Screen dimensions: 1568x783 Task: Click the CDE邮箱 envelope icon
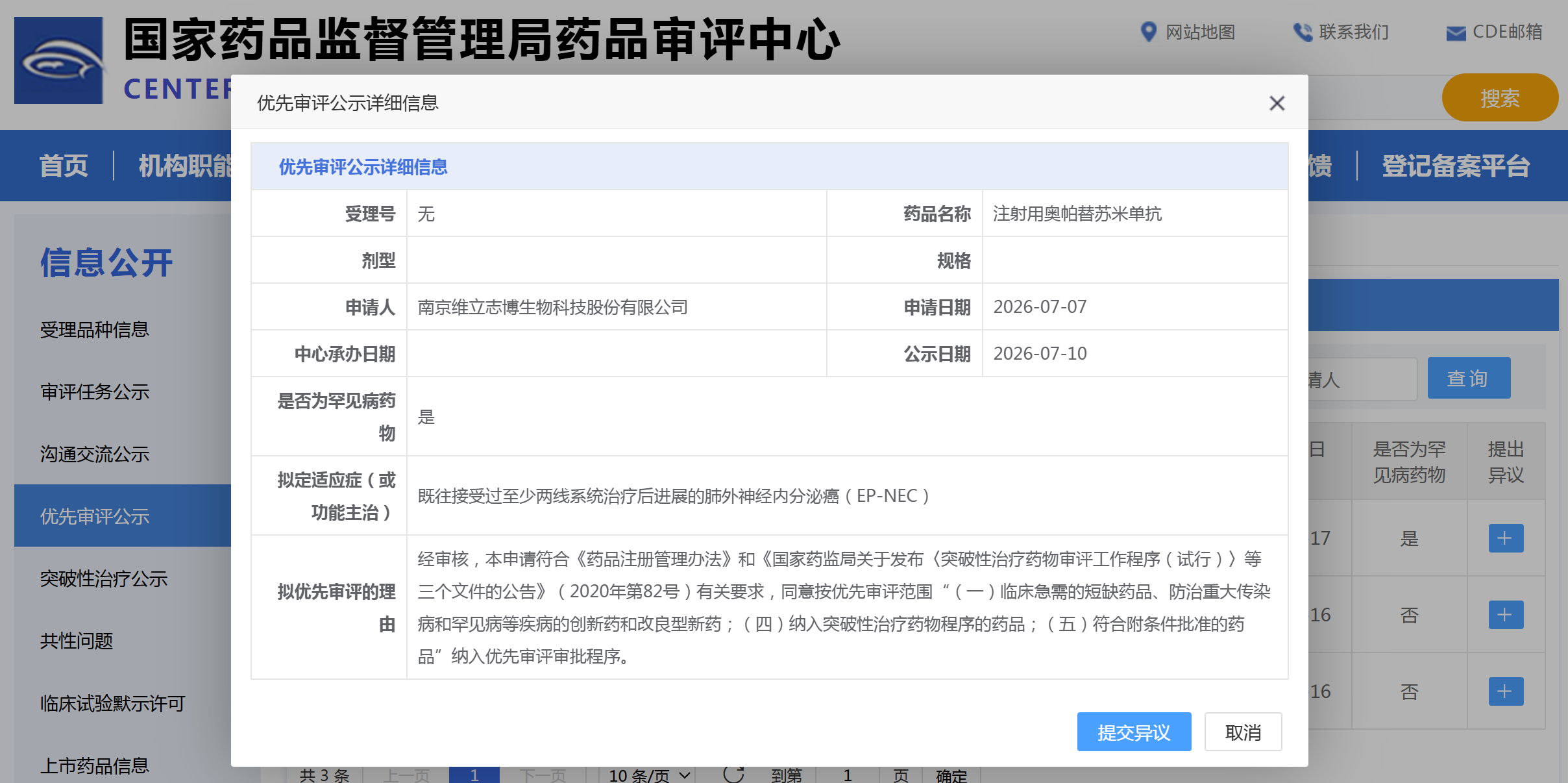point(1456,33)
